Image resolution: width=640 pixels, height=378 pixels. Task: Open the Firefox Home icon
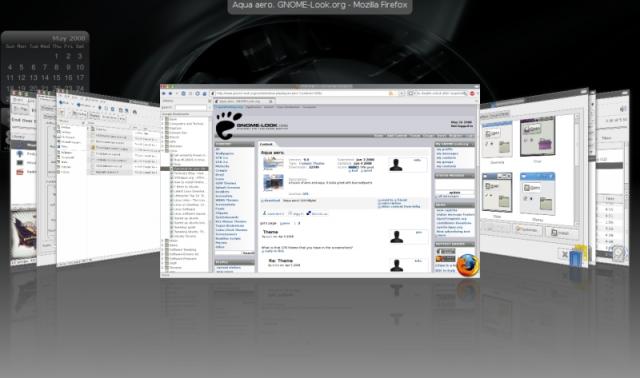tap(204, 93)
